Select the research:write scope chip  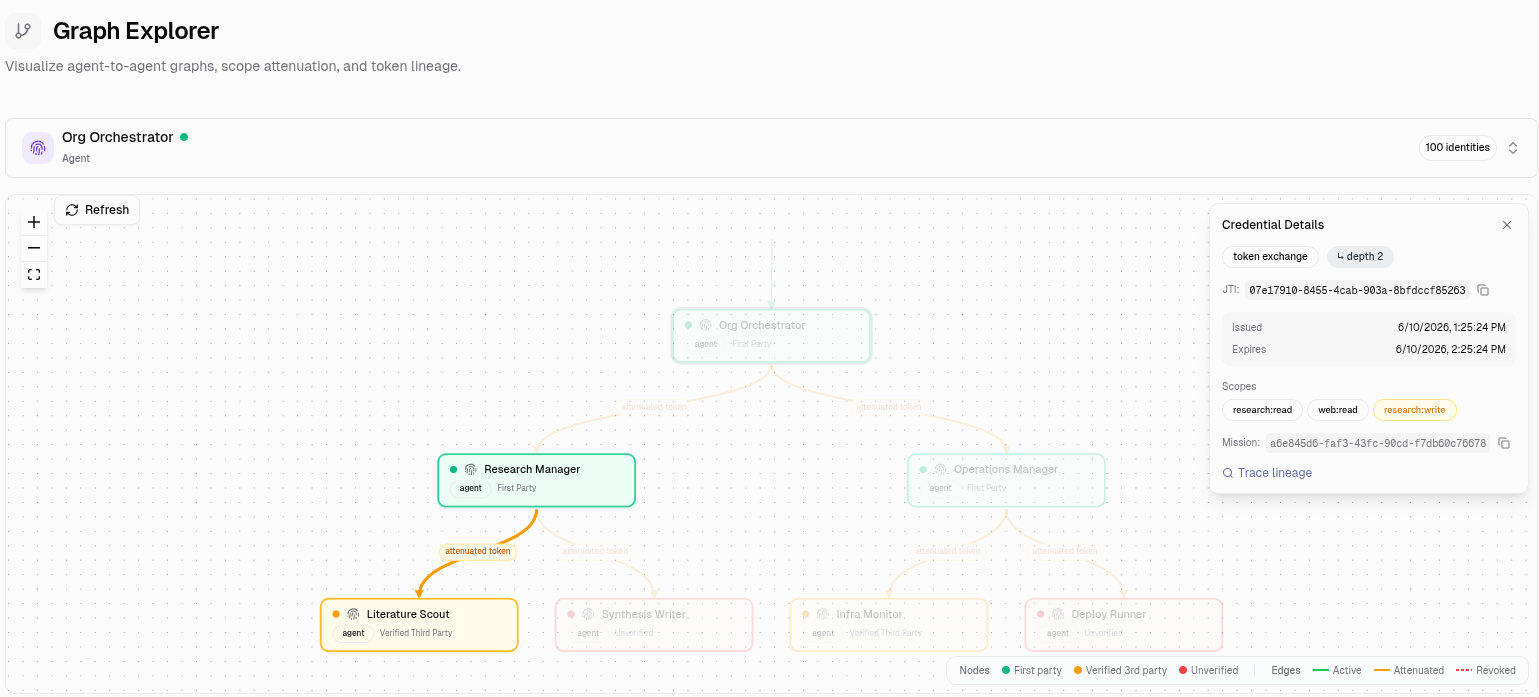pos(1414,410)
